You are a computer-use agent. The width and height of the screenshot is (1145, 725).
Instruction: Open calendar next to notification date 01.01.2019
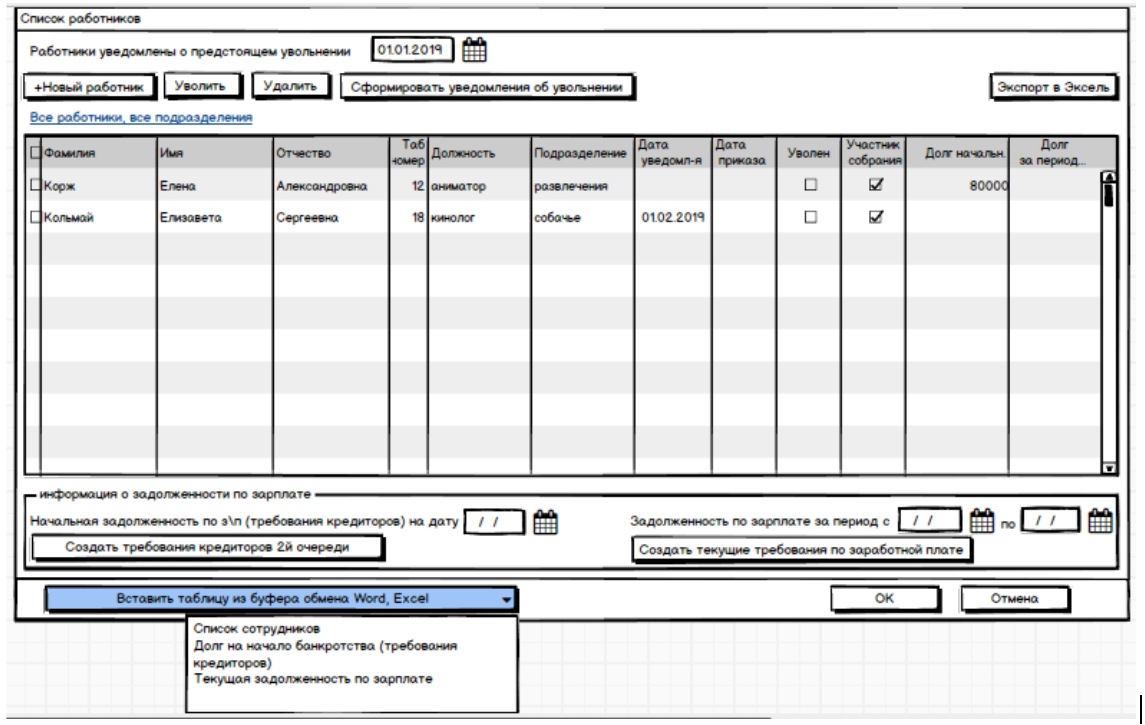coord(476,49)
